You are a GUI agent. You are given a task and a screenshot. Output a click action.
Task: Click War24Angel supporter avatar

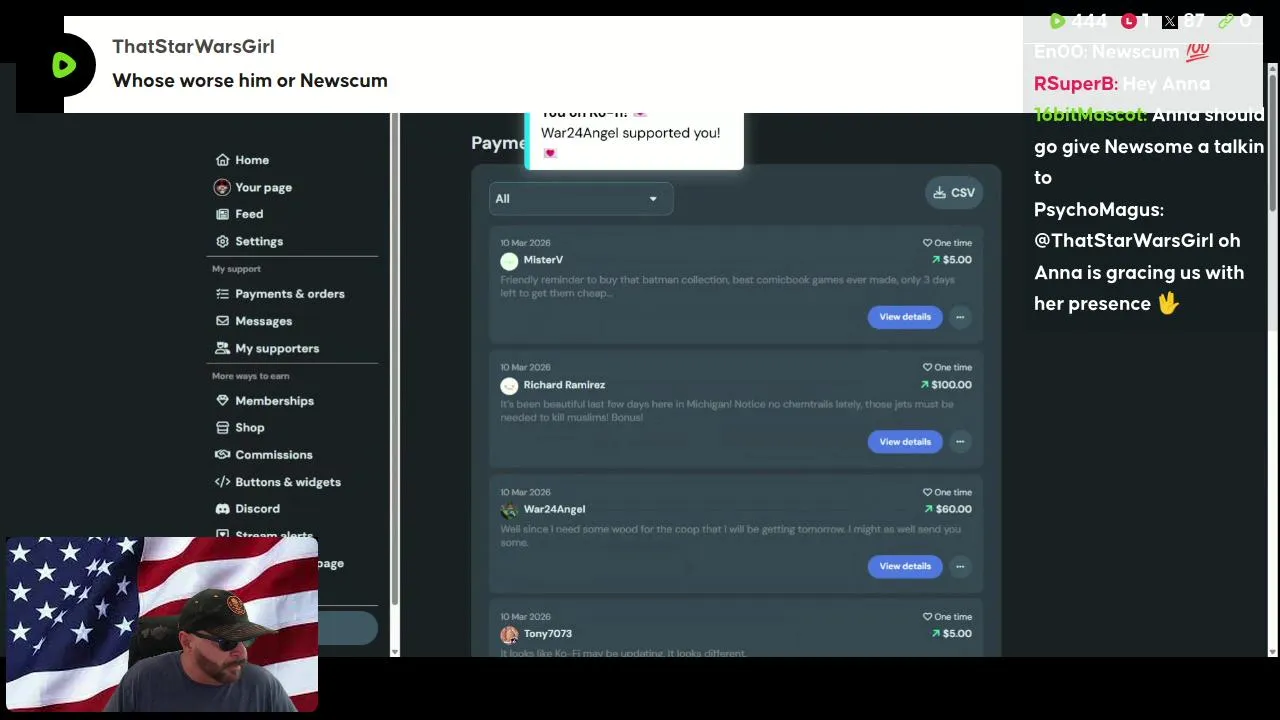pos(509,510)
